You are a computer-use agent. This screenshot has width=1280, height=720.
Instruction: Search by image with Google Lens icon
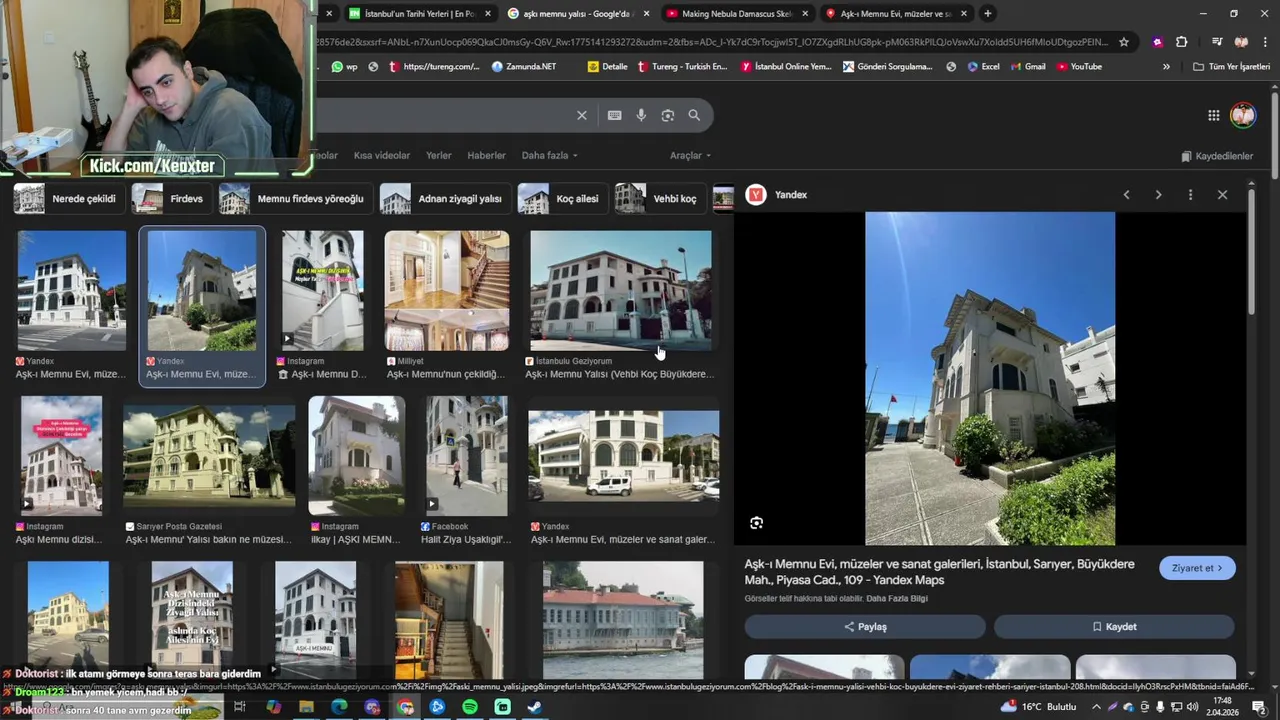click(668, 115)
